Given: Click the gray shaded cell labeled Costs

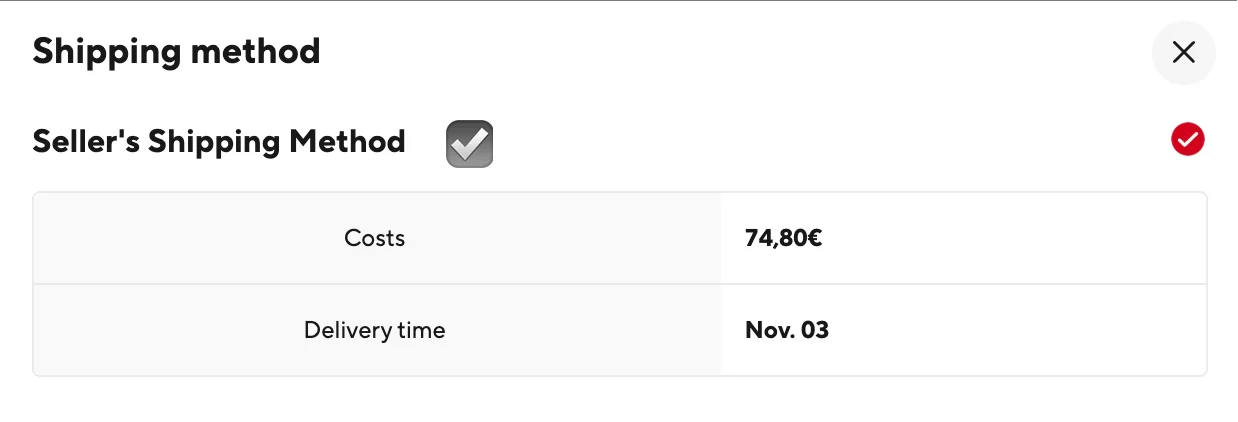Looking at the screenshot, I should tap(376, 238).
